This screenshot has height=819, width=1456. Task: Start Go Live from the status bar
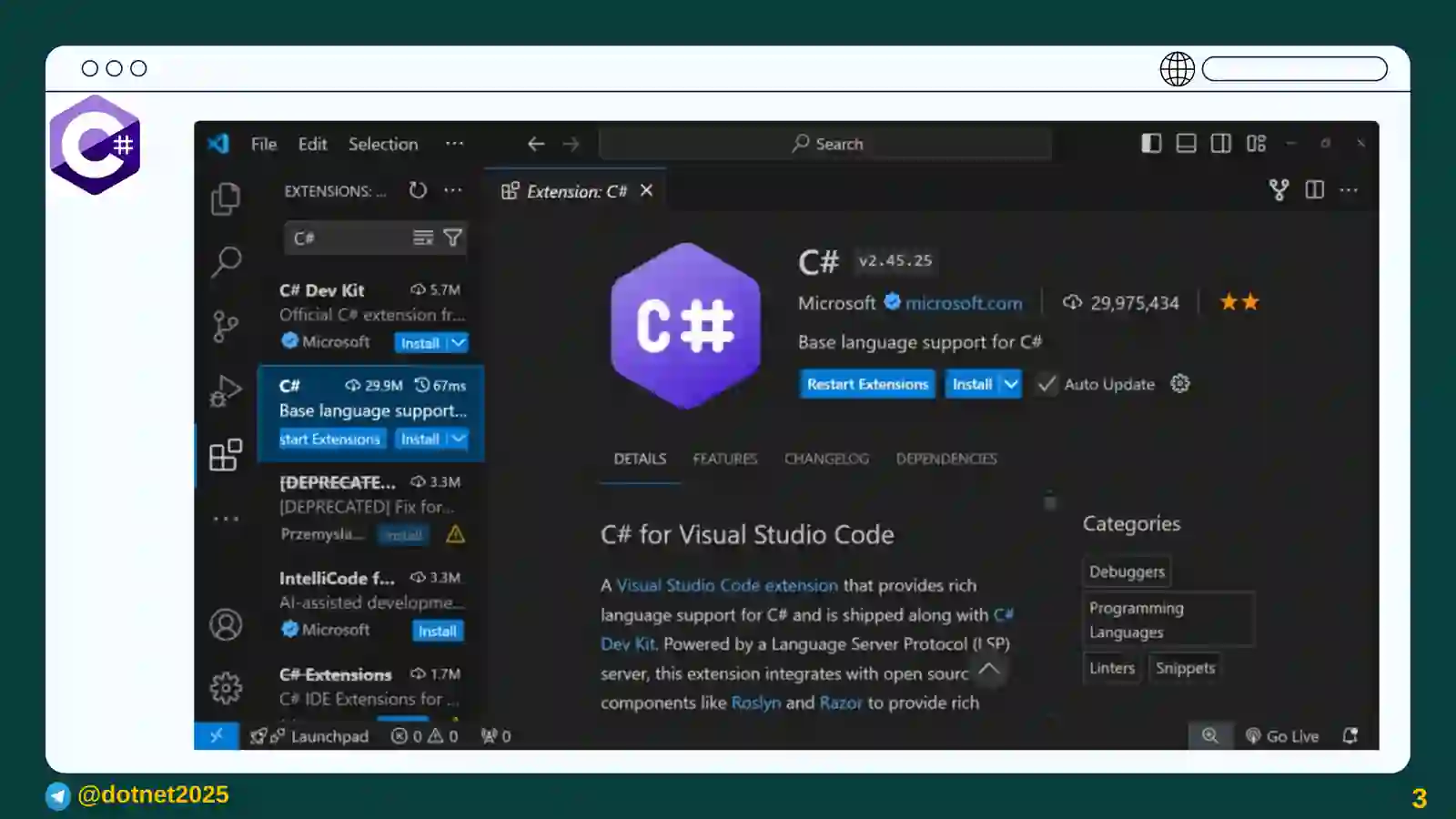pyautogui.click(x=1282, y=735)
